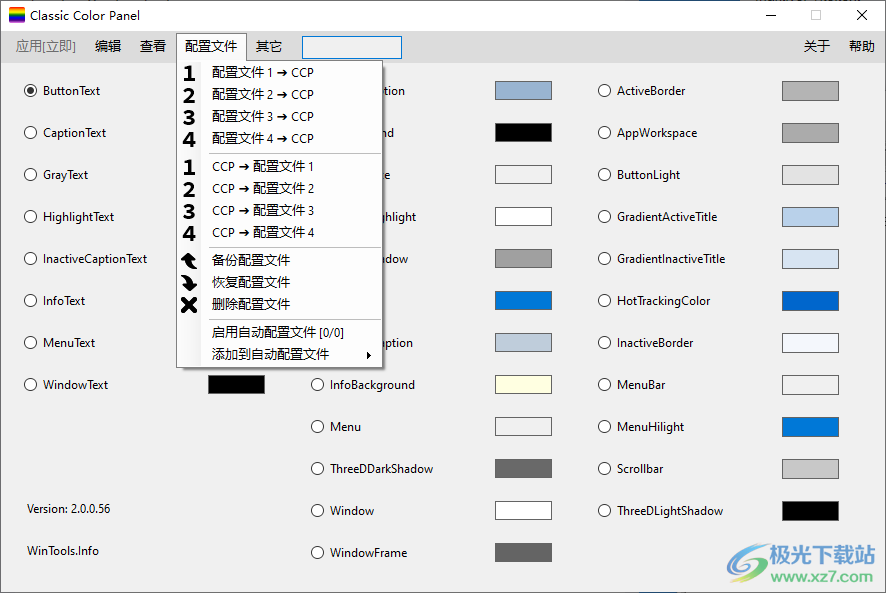Viewport: 886px width, 593px height.
Task: Click the number 3 icon beside 配置文件 3 → CCP
Action: (x=189, y=117)
